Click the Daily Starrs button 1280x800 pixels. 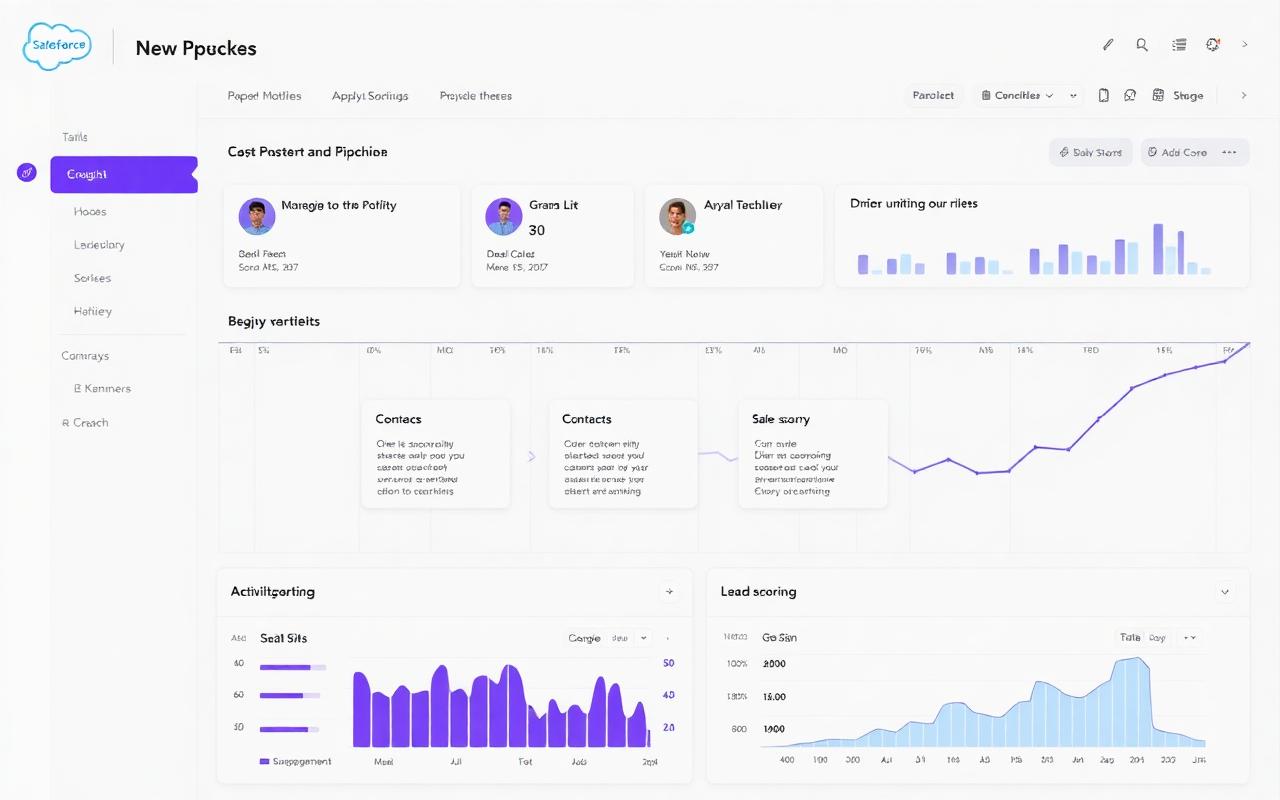[1091, 152]
